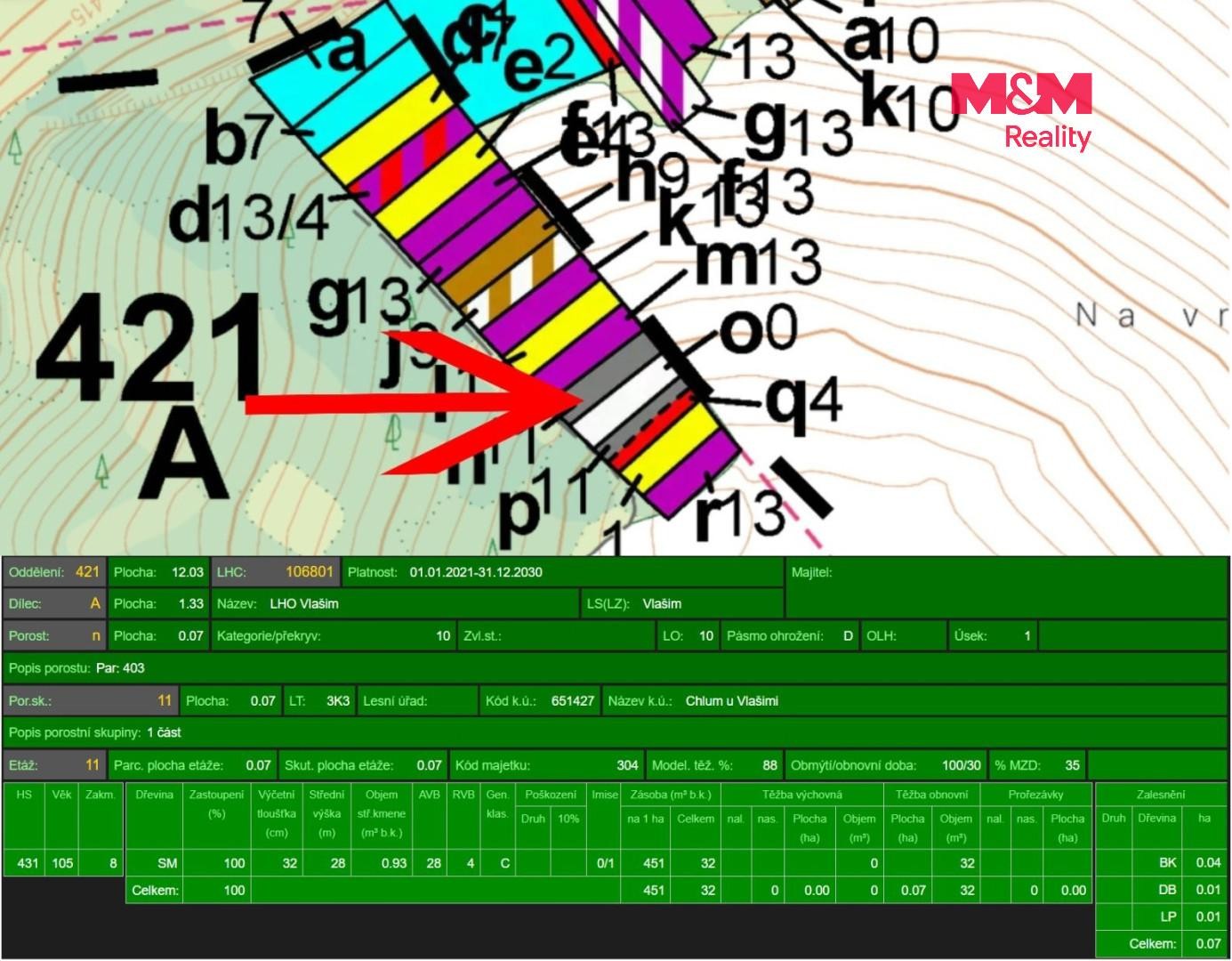1232x961 pixels.
Task: Select the Zalesnění row LP
Action: point(1161,917)
